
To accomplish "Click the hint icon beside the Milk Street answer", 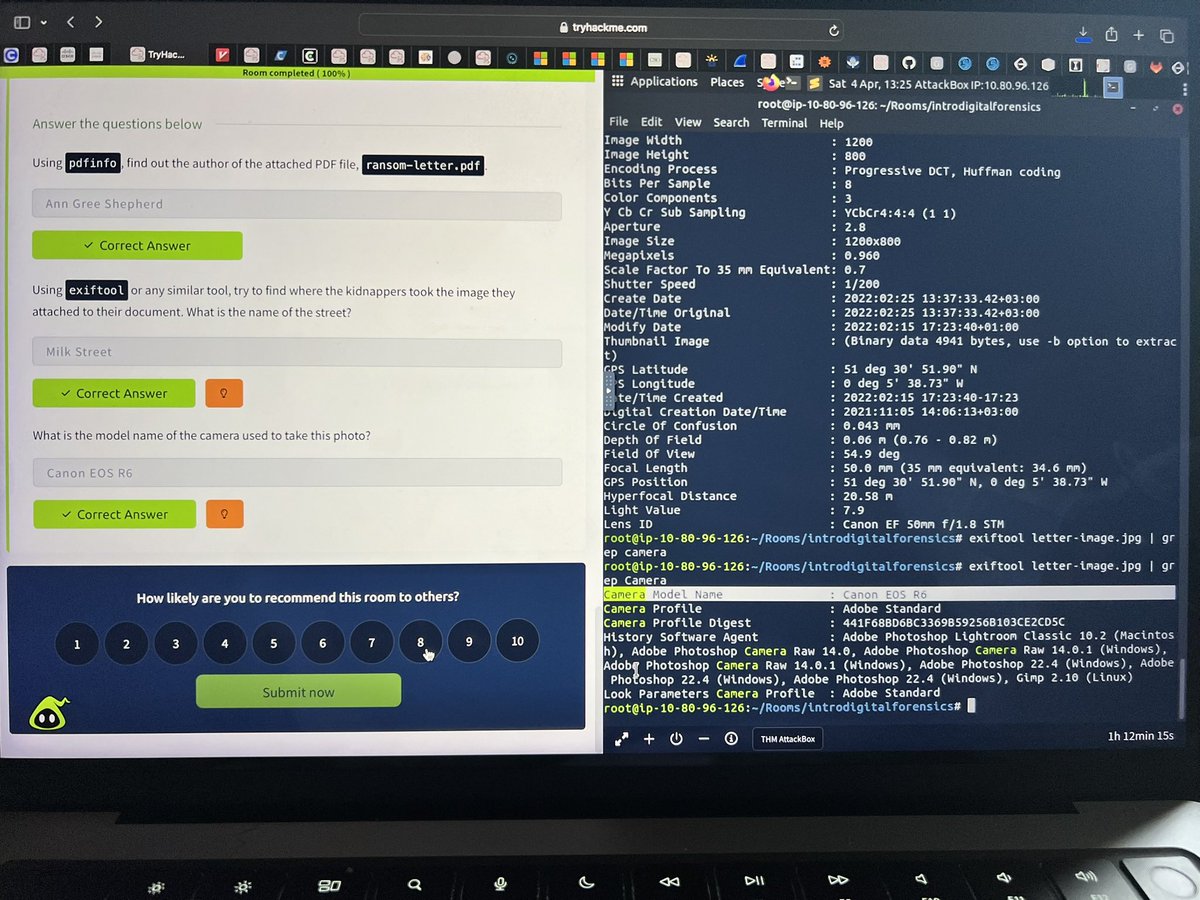I will (224, 393).
